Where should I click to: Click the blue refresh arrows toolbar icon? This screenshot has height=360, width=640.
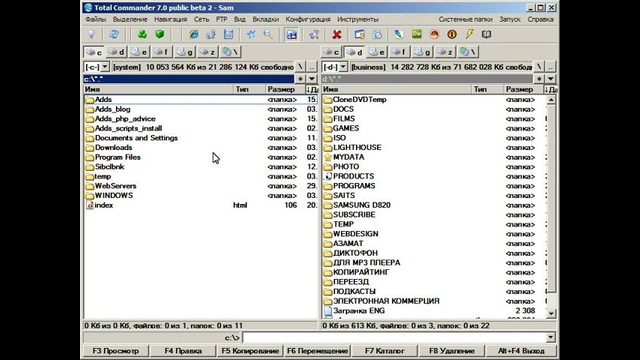(114, 34)
